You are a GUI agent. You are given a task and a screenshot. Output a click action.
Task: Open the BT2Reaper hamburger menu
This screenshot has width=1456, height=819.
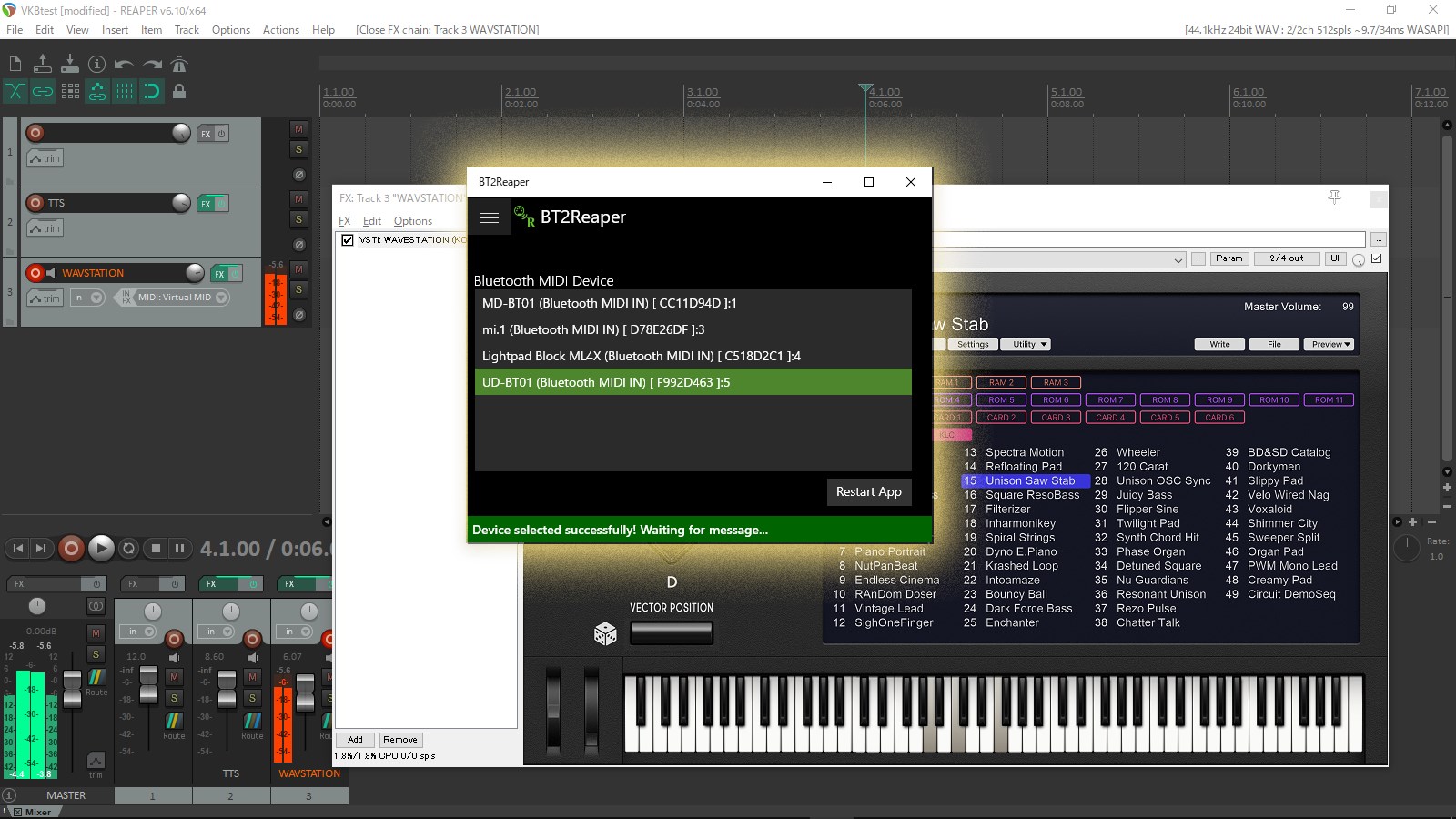490,217
